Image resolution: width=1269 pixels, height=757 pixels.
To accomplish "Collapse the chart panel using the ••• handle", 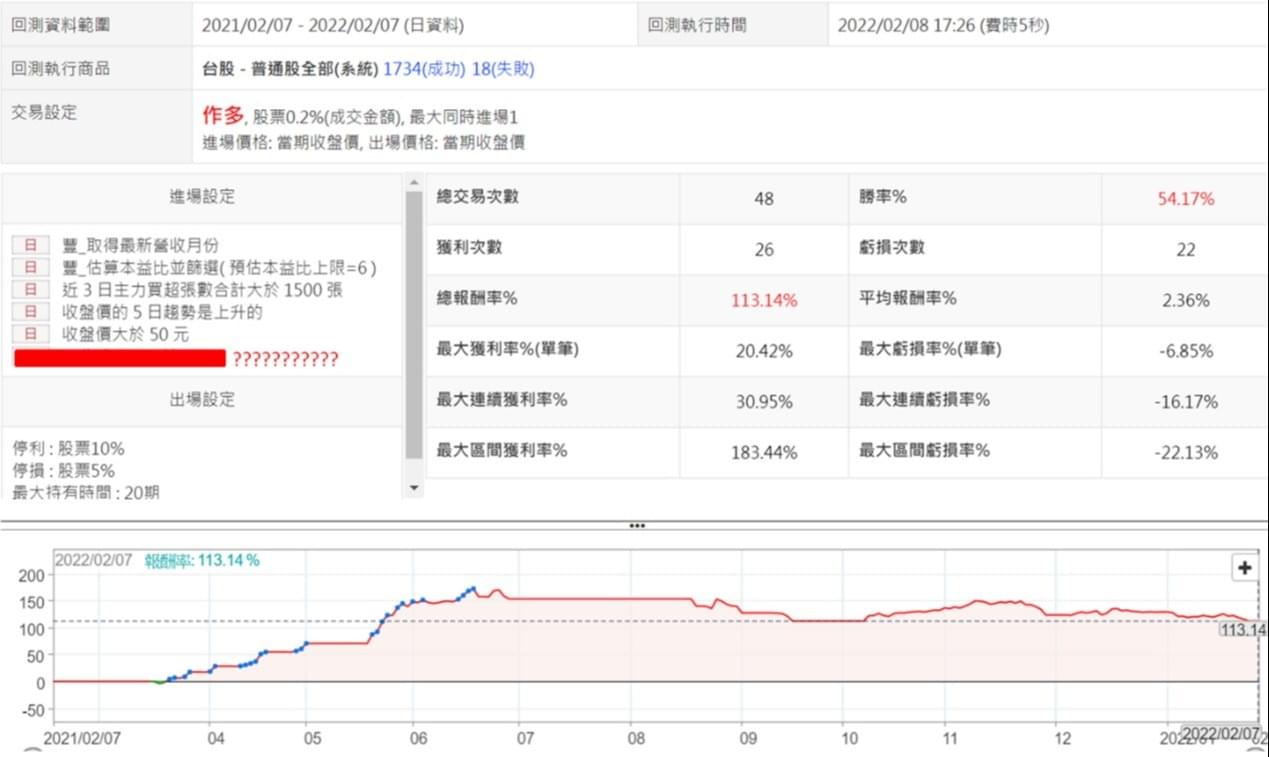I will (x=637, y=524).
